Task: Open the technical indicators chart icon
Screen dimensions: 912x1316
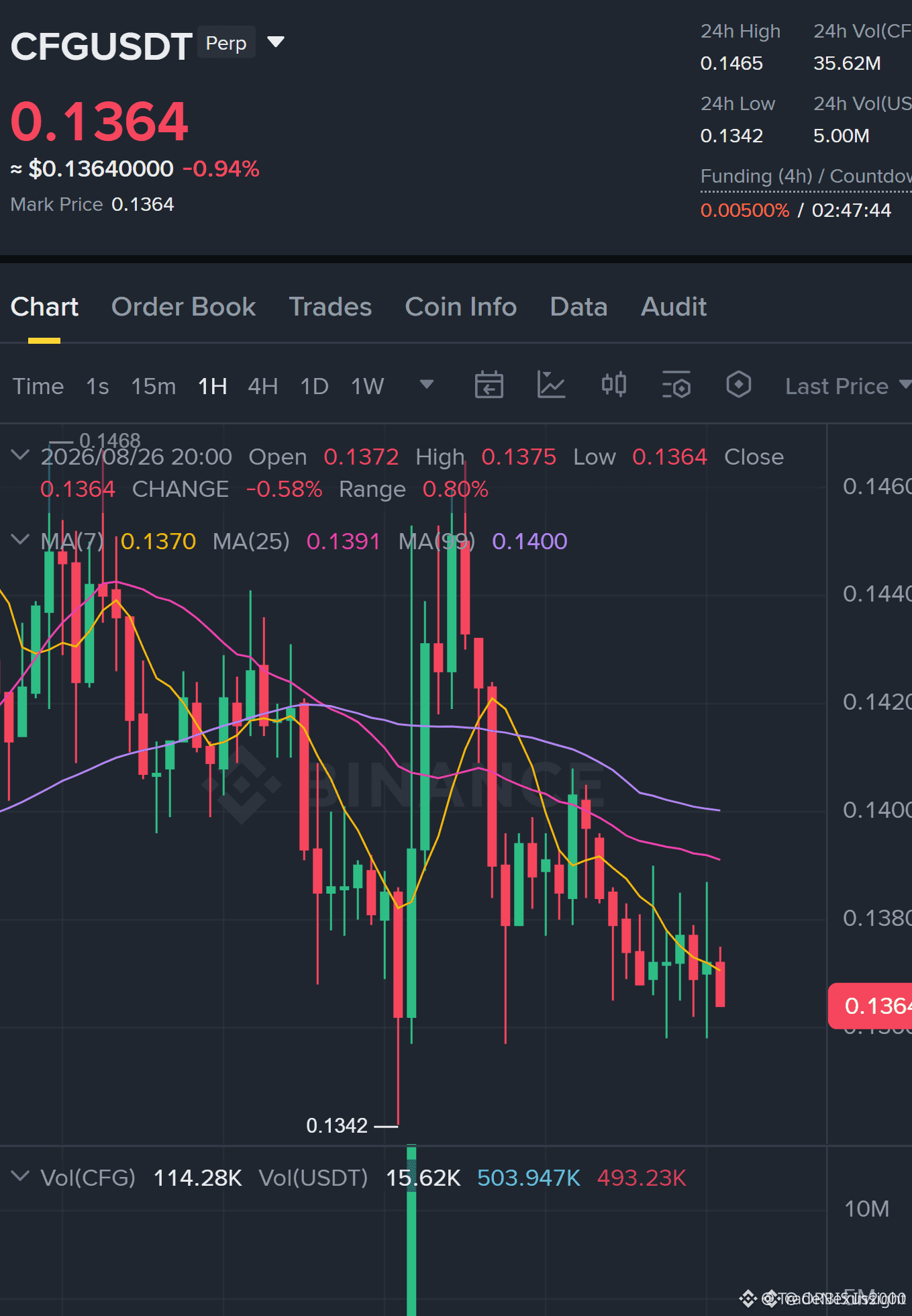Action: coord(551,385)
